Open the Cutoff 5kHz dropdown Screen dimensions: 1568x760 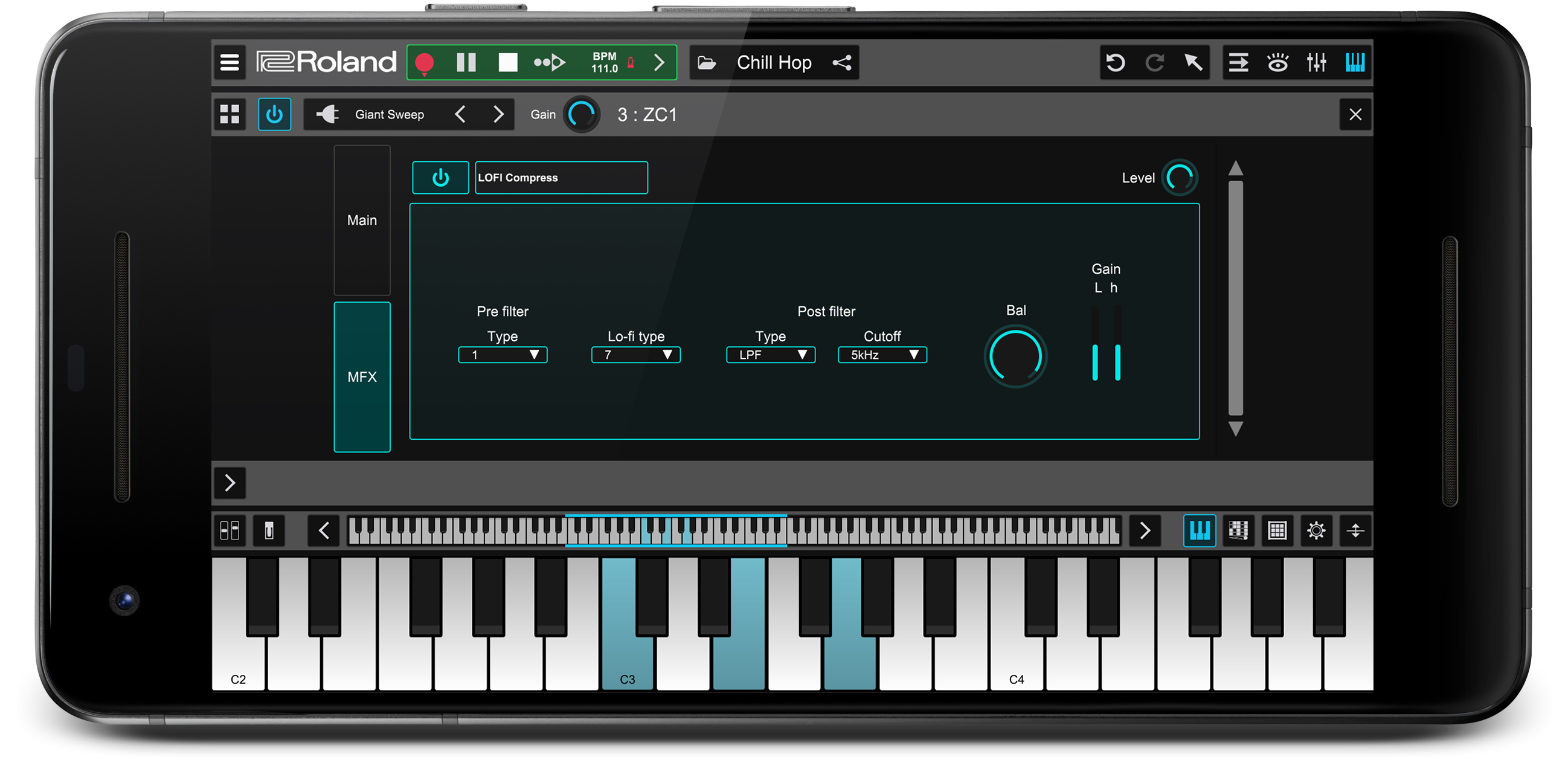(882, 355)
